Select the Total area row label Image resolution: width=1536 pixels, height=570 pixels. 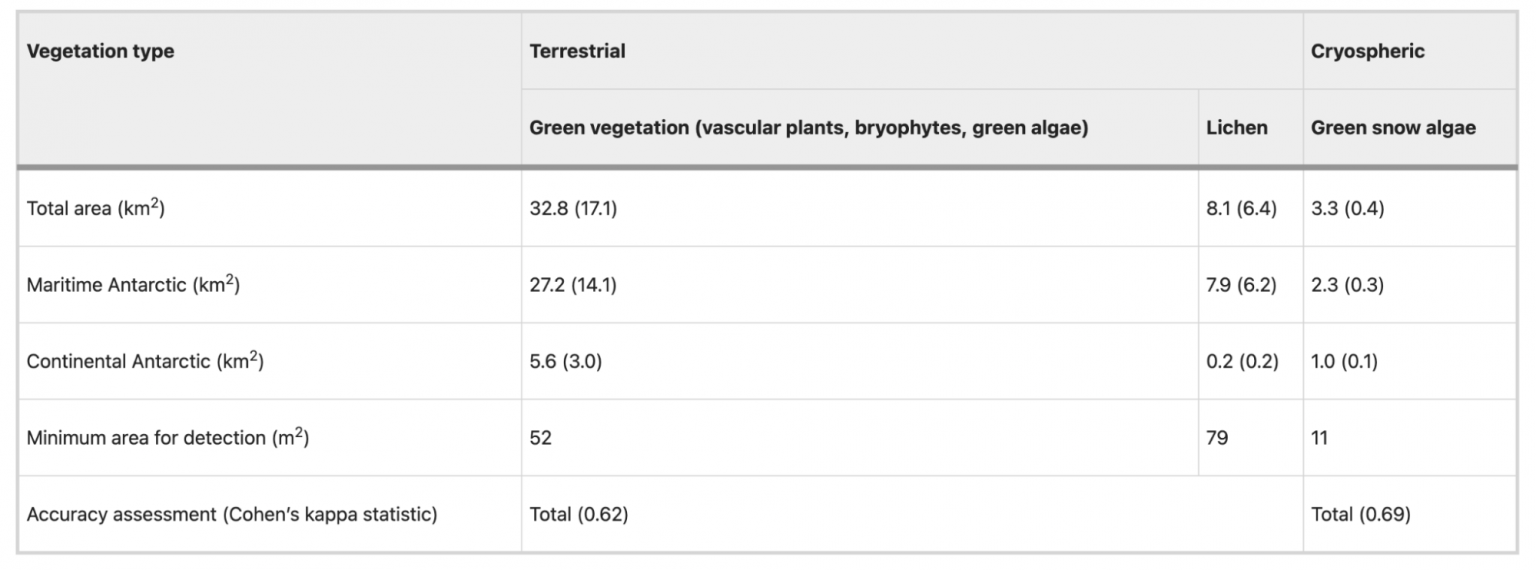pos(269,209)
